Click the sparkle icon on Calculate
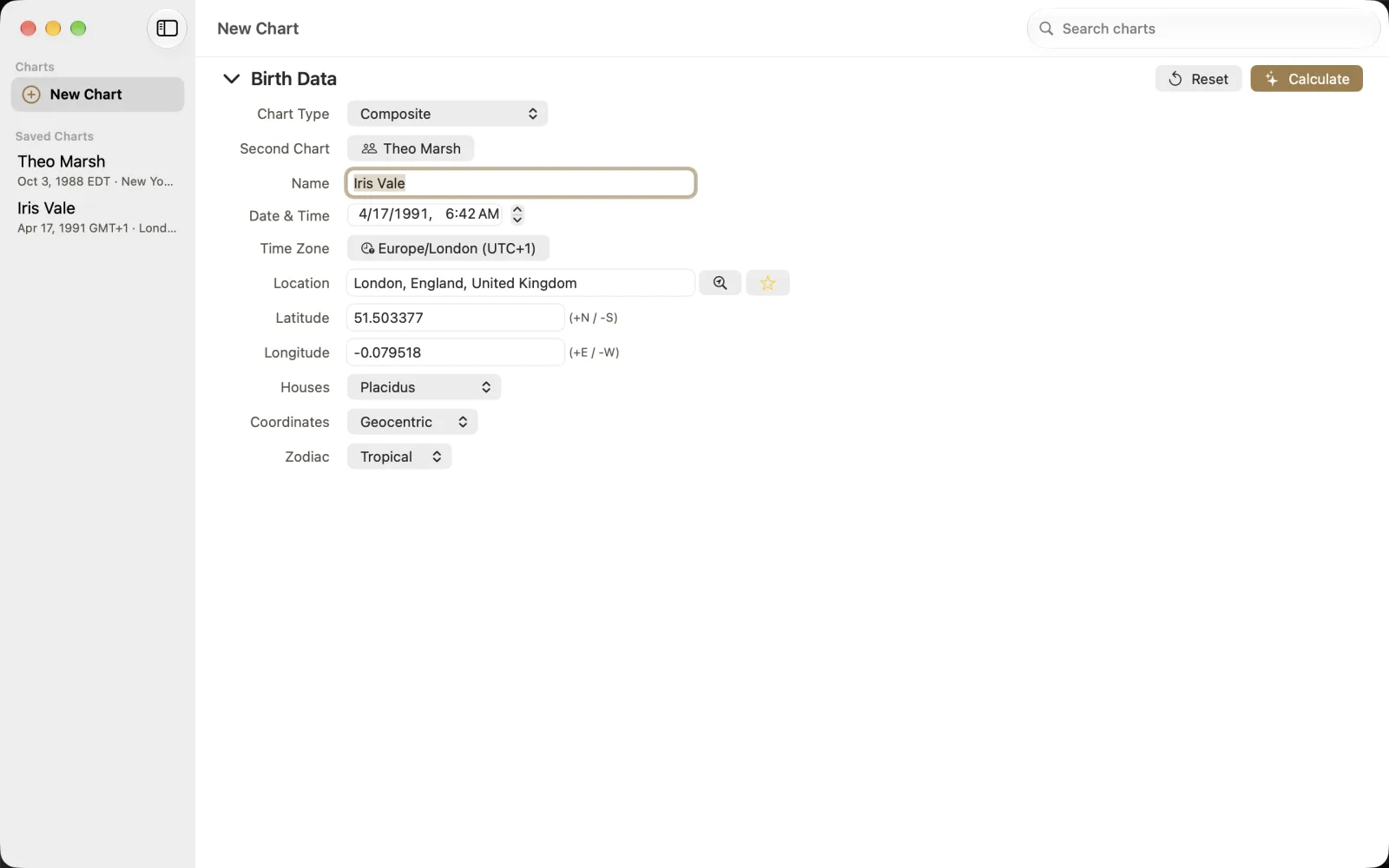 click(1272, 79)
